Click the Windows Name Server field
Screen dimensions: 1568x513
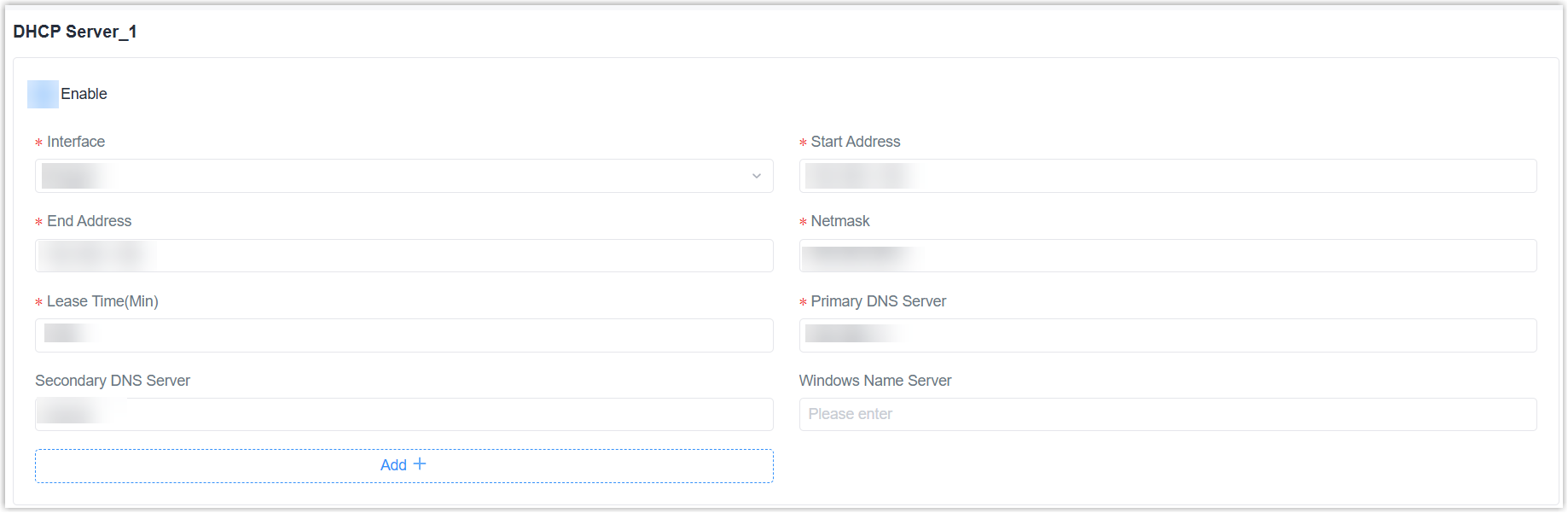point(1167,415)
